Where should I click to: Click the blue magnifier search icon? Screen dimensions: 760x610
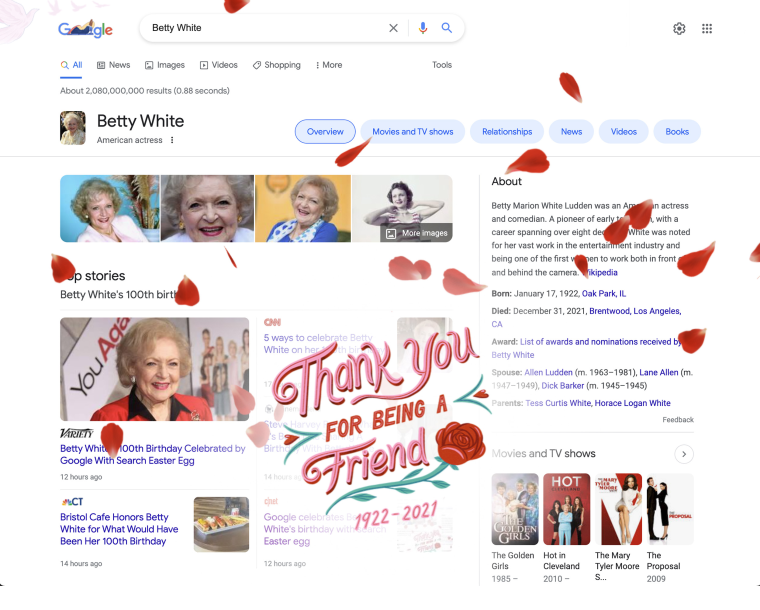click(447, 28)
